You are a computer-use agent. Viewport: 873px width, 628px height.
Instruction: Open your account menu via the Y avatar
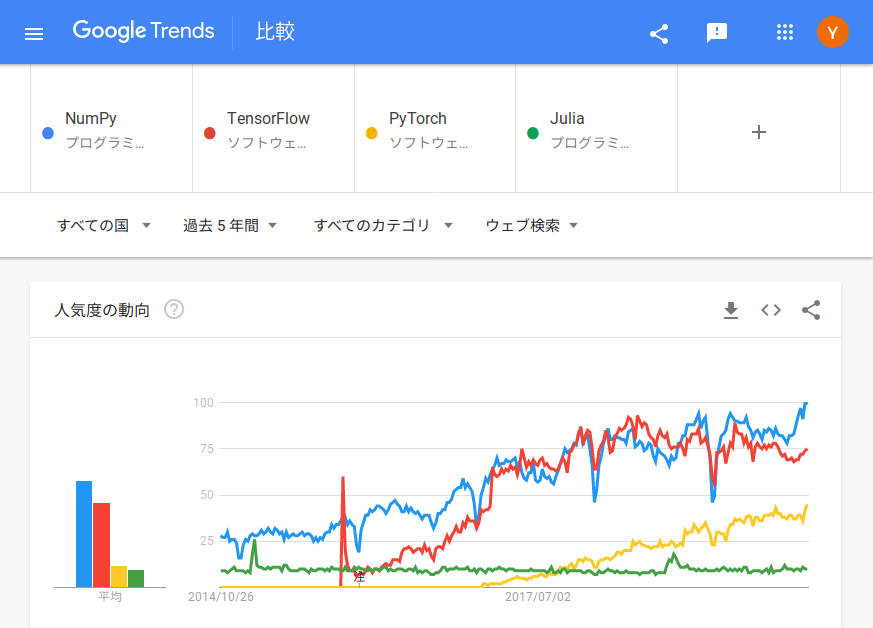(833, 32)
